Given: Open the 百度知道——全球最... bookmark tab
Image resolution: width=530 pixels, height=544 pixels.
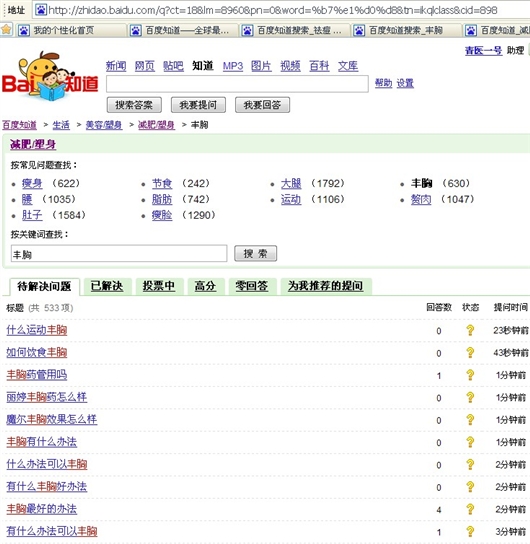Looking at the screenshot, I should pyautogui.click(x=183, y=31).
